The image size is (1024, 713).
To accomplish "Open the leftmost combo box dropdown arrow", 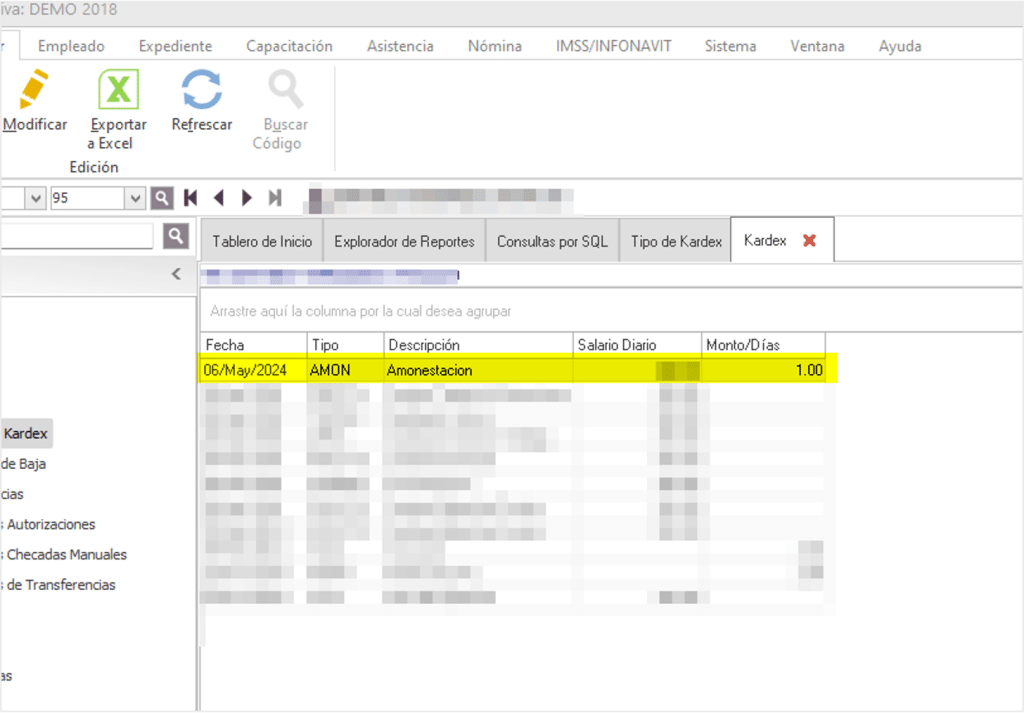I will 36,198.
